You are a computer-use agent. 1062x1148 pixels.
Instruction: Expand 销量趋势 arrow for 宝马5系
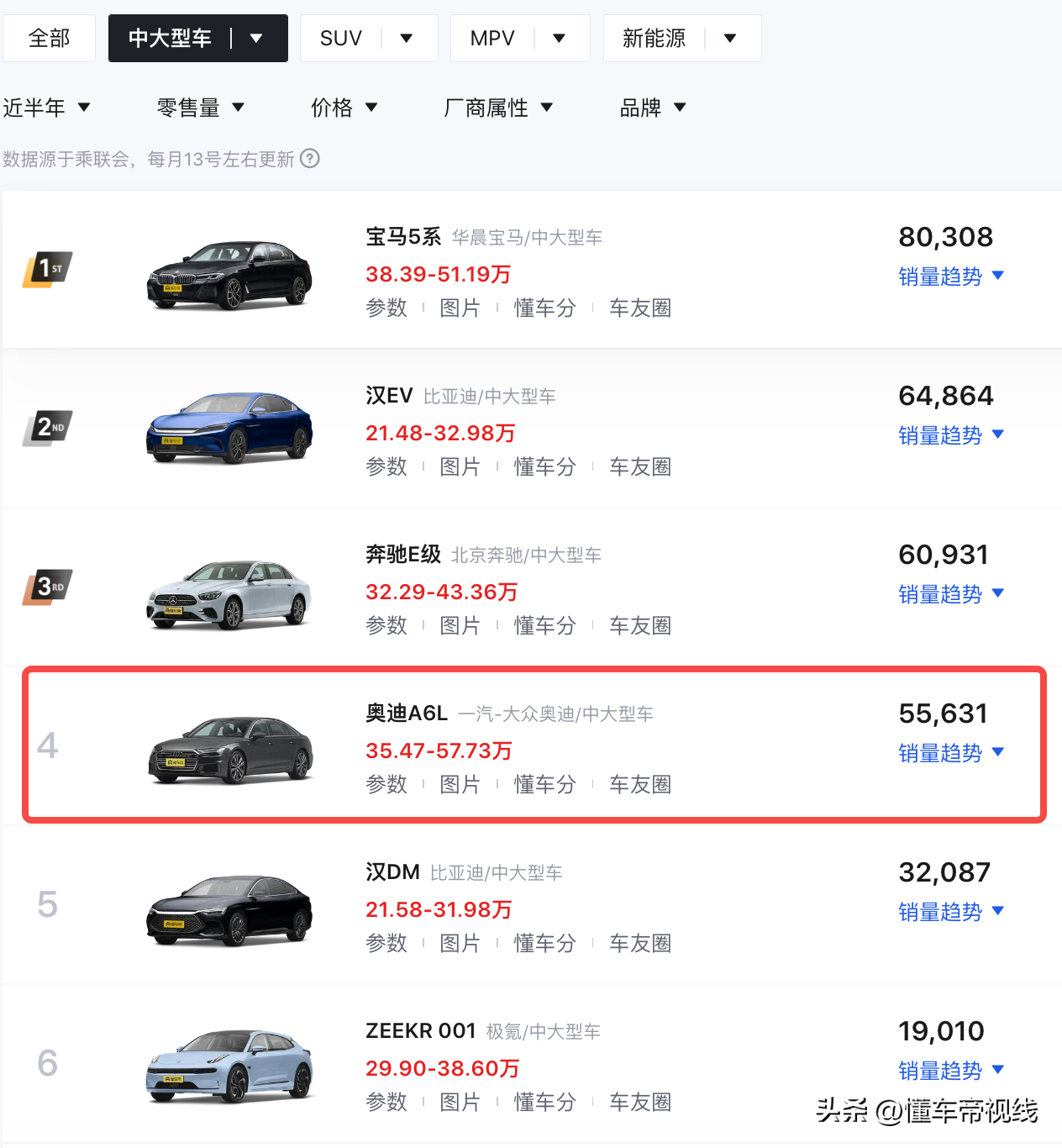(998, 276)
